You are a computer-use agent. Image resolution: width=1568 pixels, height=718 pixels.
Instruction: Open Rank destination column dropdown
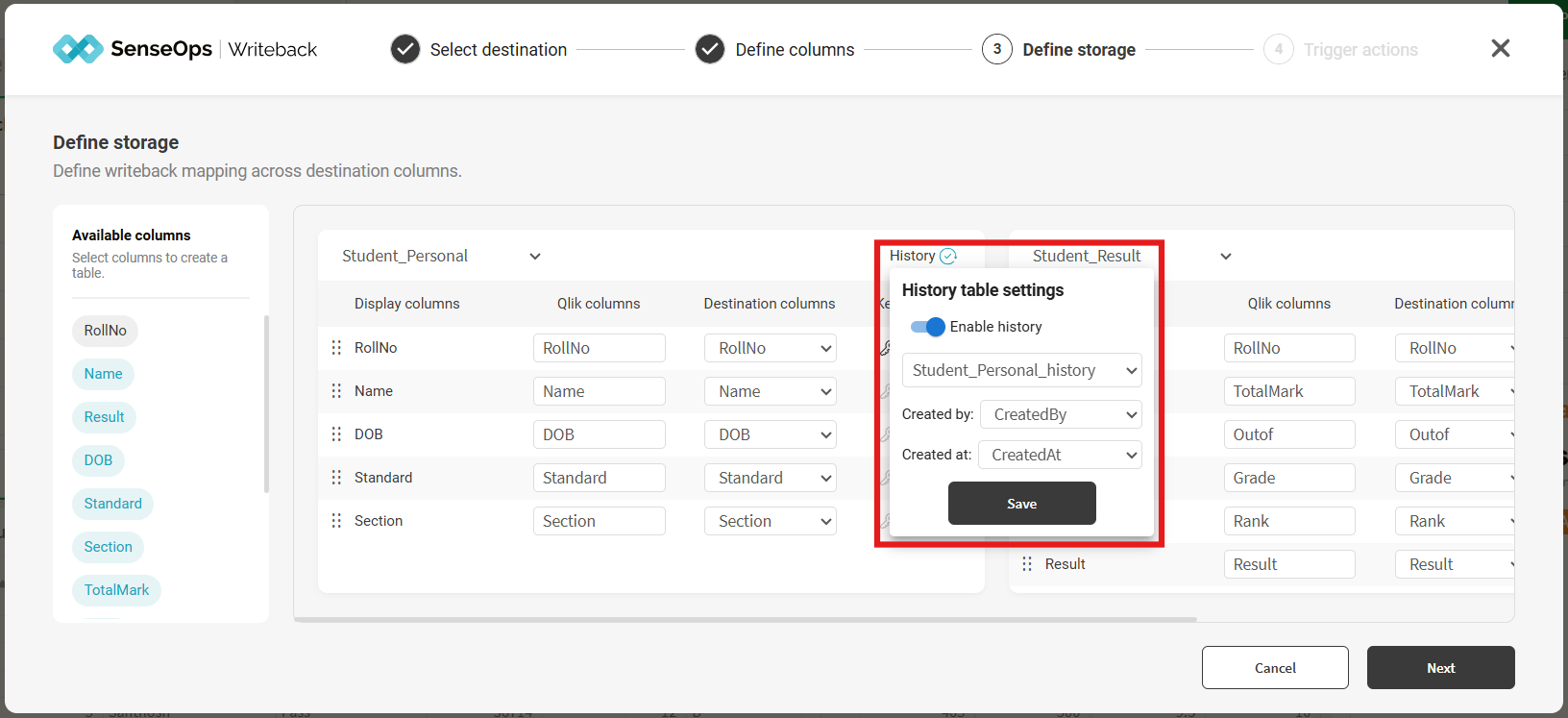(1455, 521)
